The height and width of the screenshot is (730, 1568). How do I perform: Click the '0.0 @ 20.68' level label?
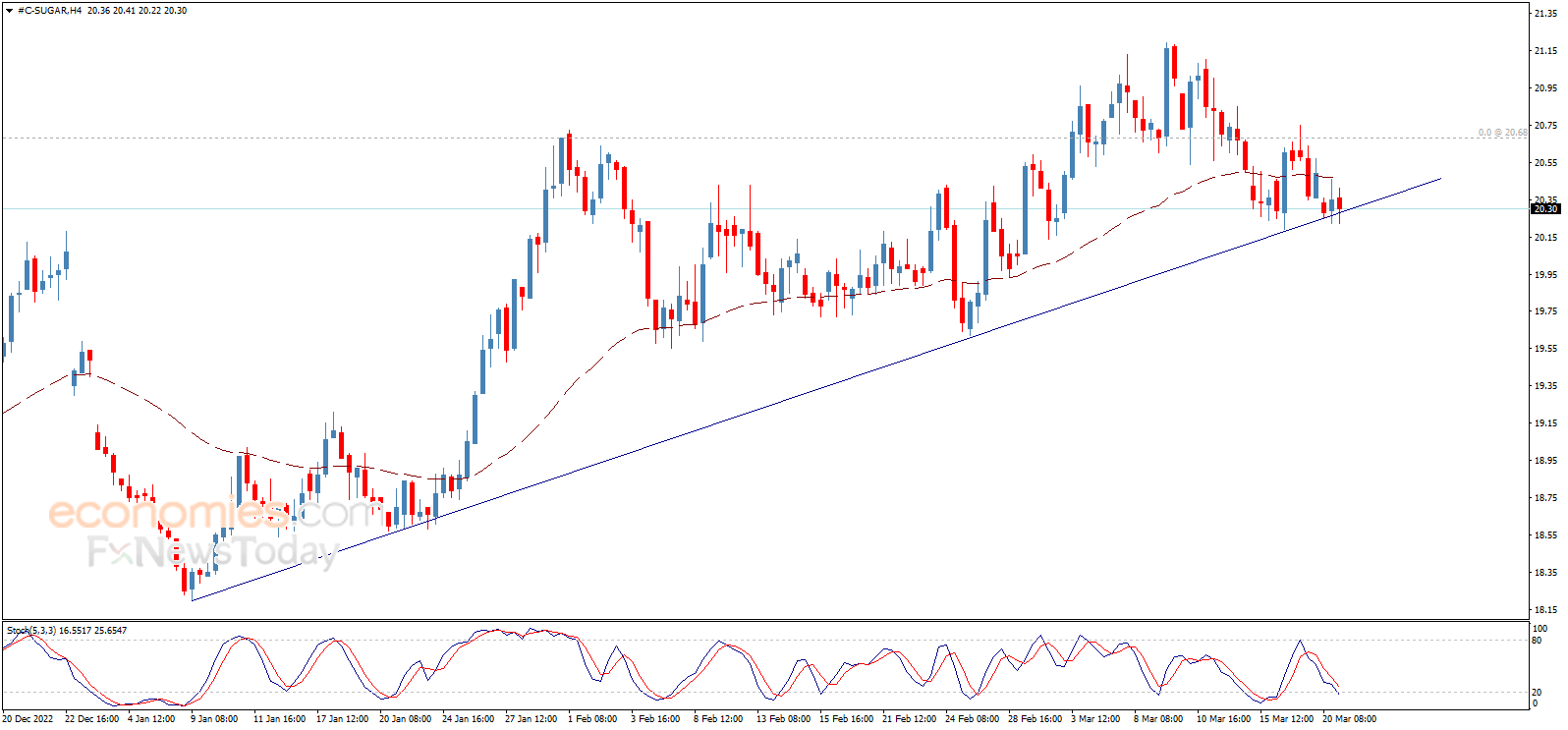tap(1503, 133)
